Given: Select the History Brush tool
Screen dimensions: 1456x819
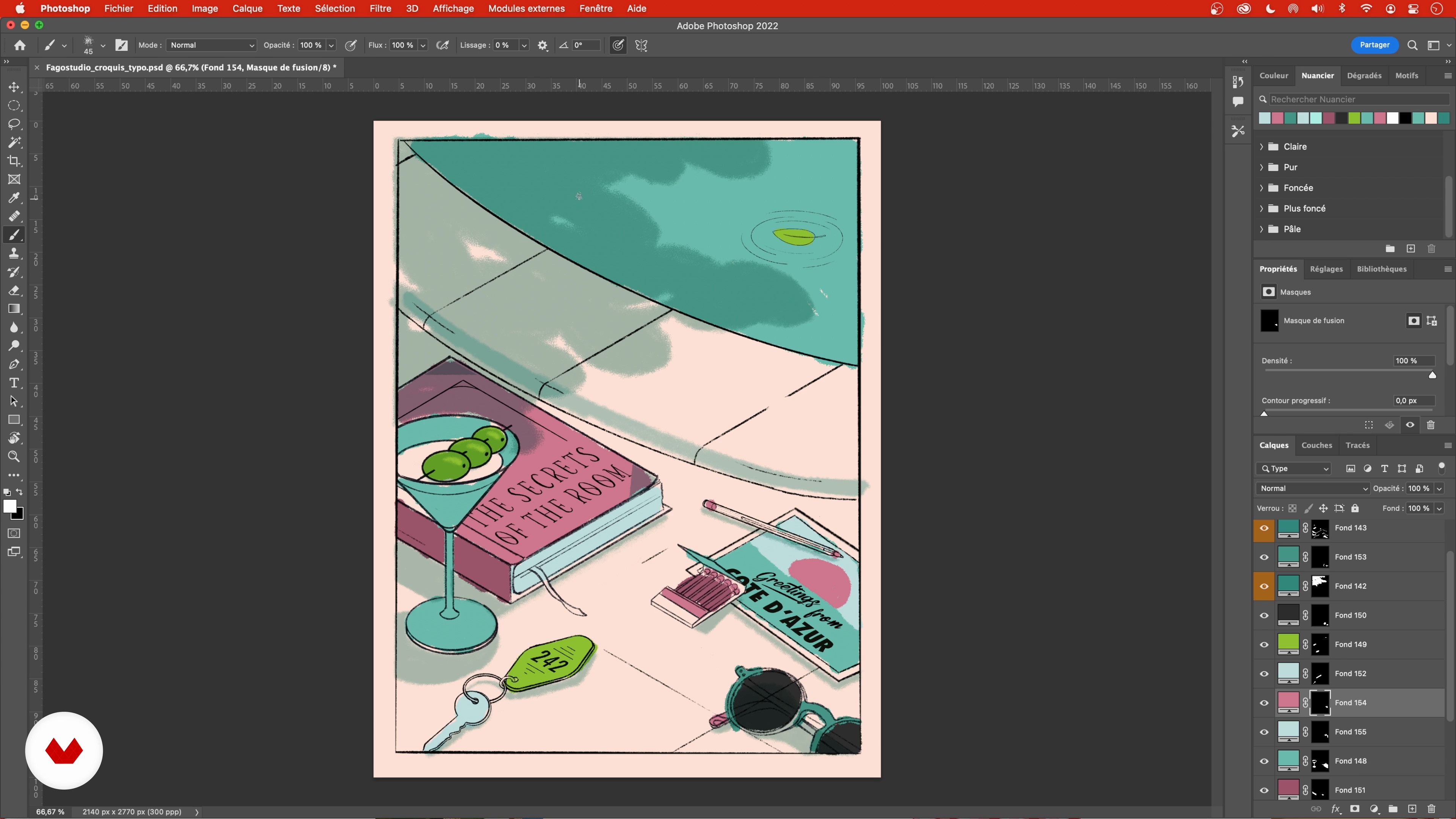Looking at the screenshot, I should coord(14,272).
